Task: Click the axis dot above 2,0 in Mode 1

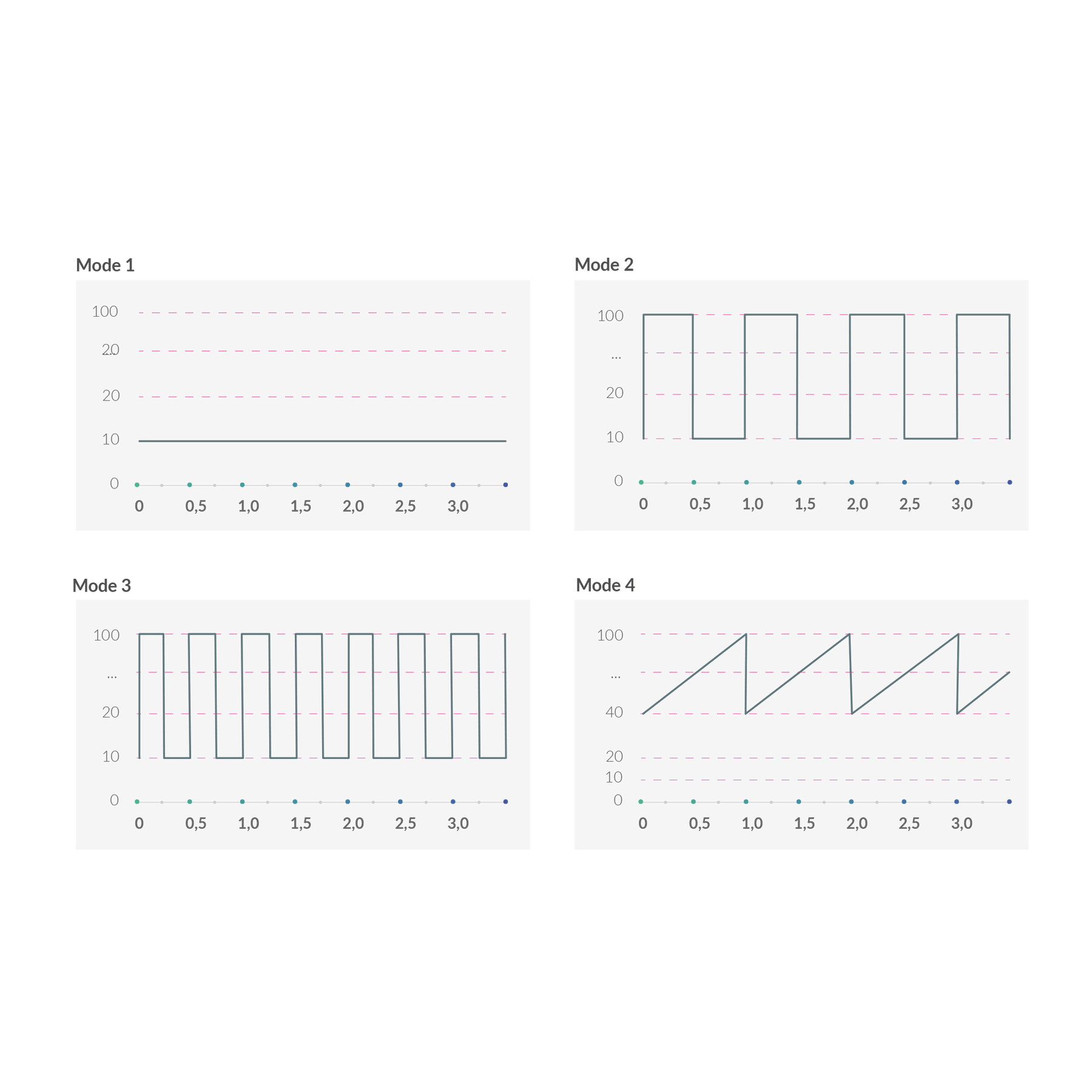Action: click(x=348, y=485)
